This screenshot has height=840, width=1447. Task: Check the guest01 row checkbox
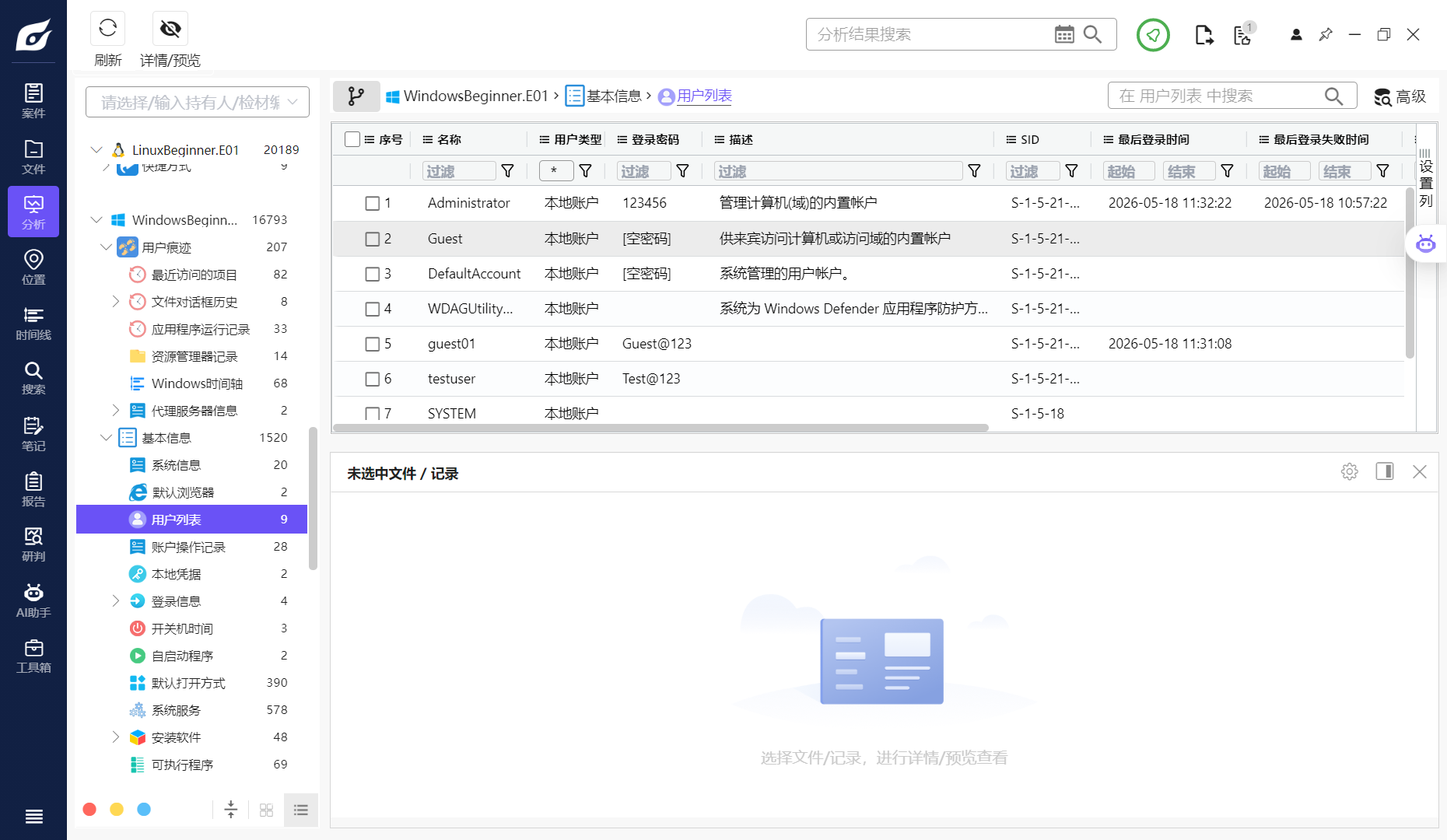(373, 344)
